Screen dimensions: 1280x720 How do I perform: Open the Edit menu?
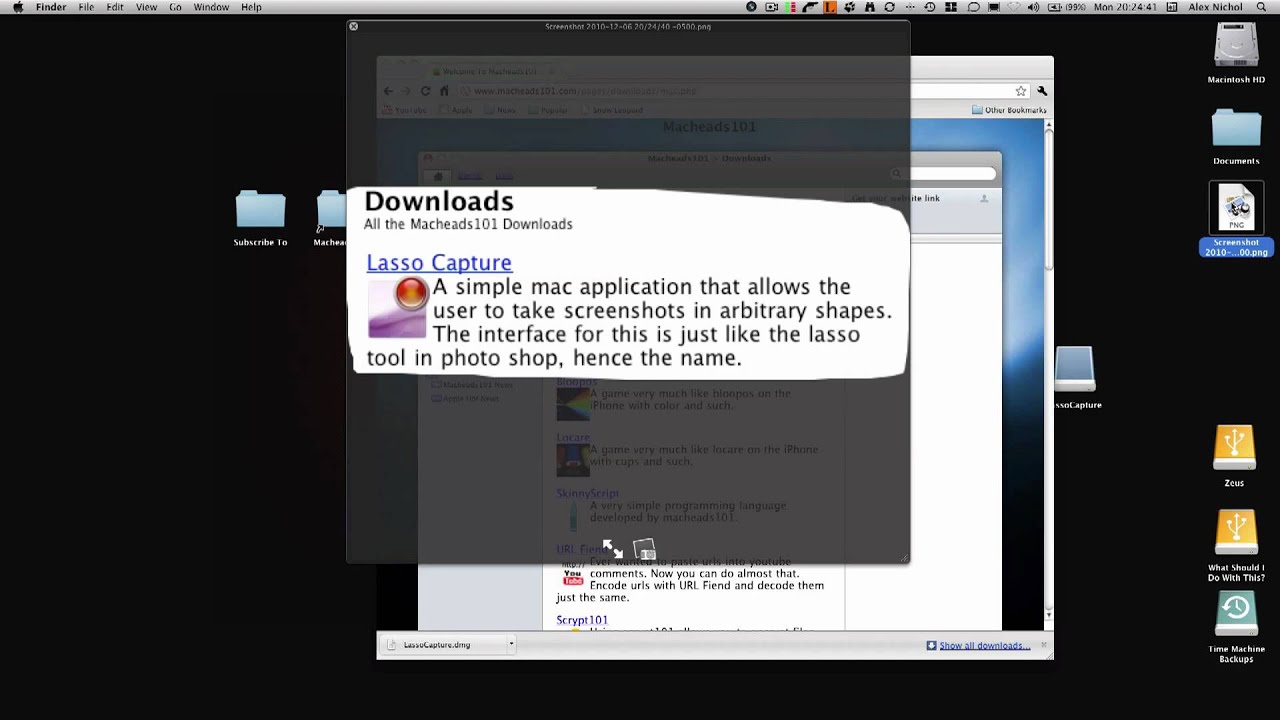115,7
